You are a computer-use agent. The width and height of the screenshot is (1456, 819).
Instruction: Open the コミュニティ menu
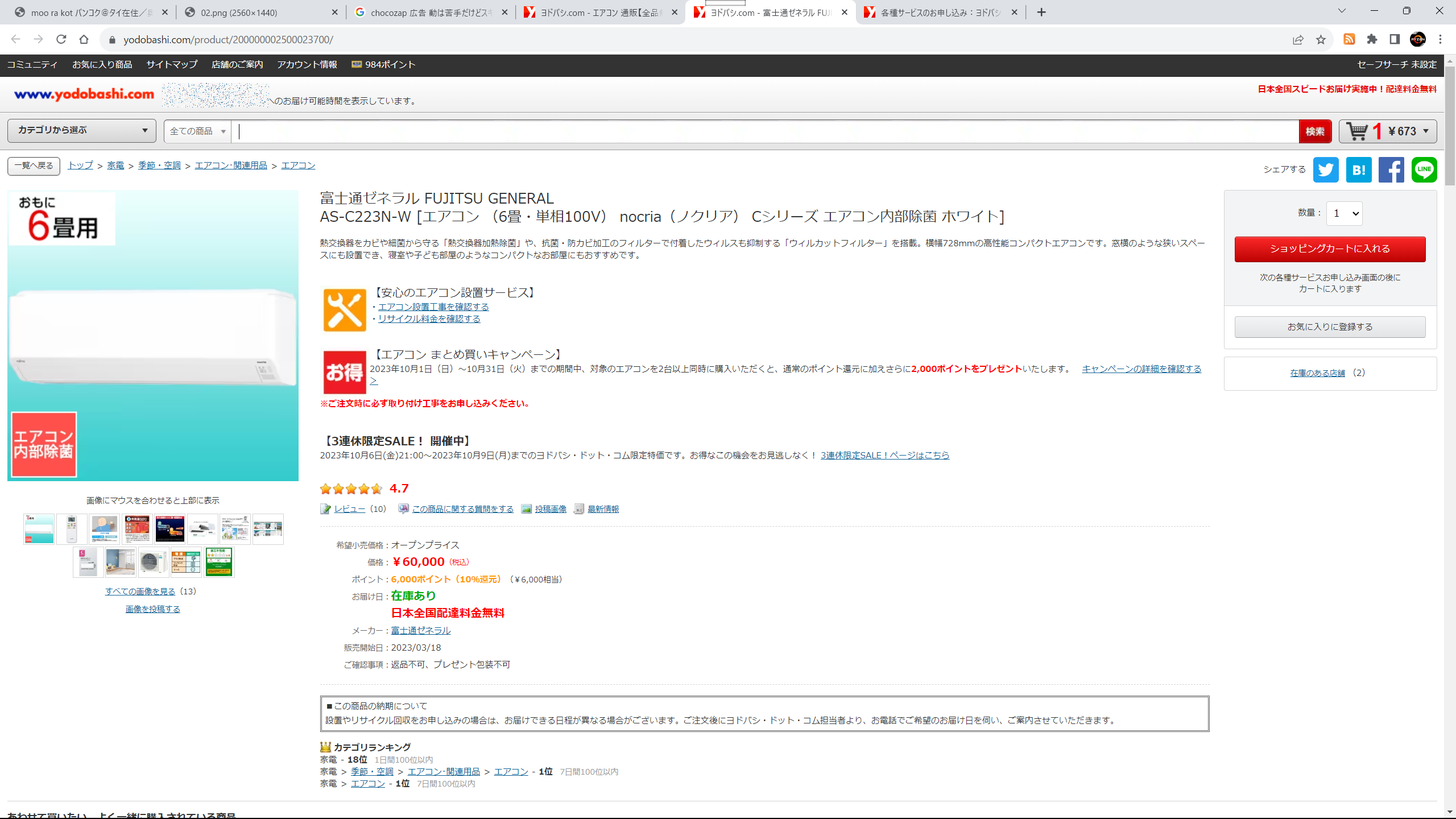32,65
